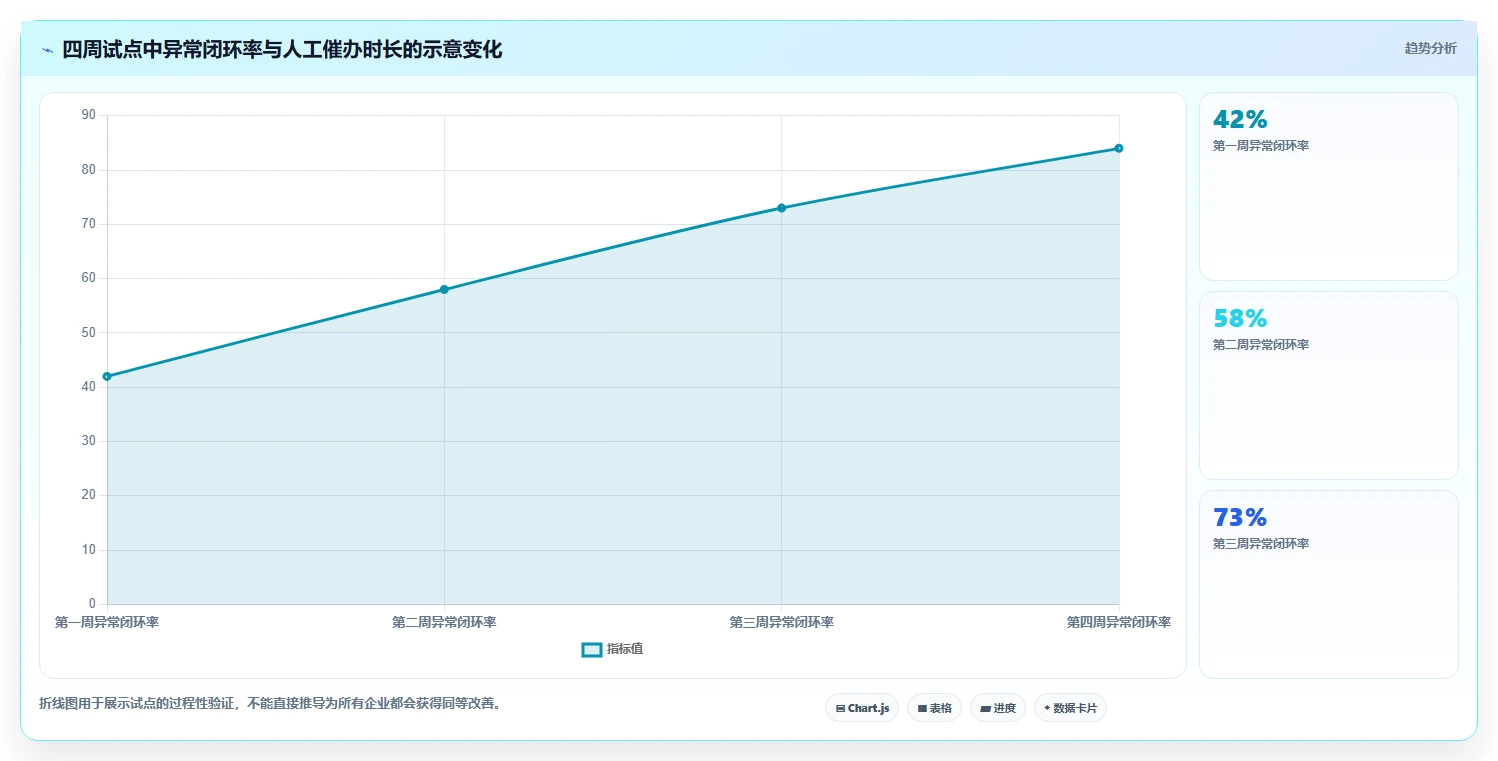Click x-axis label 第二周异常闭环率
1498x761 pixels.
click(x=444, y=622)
